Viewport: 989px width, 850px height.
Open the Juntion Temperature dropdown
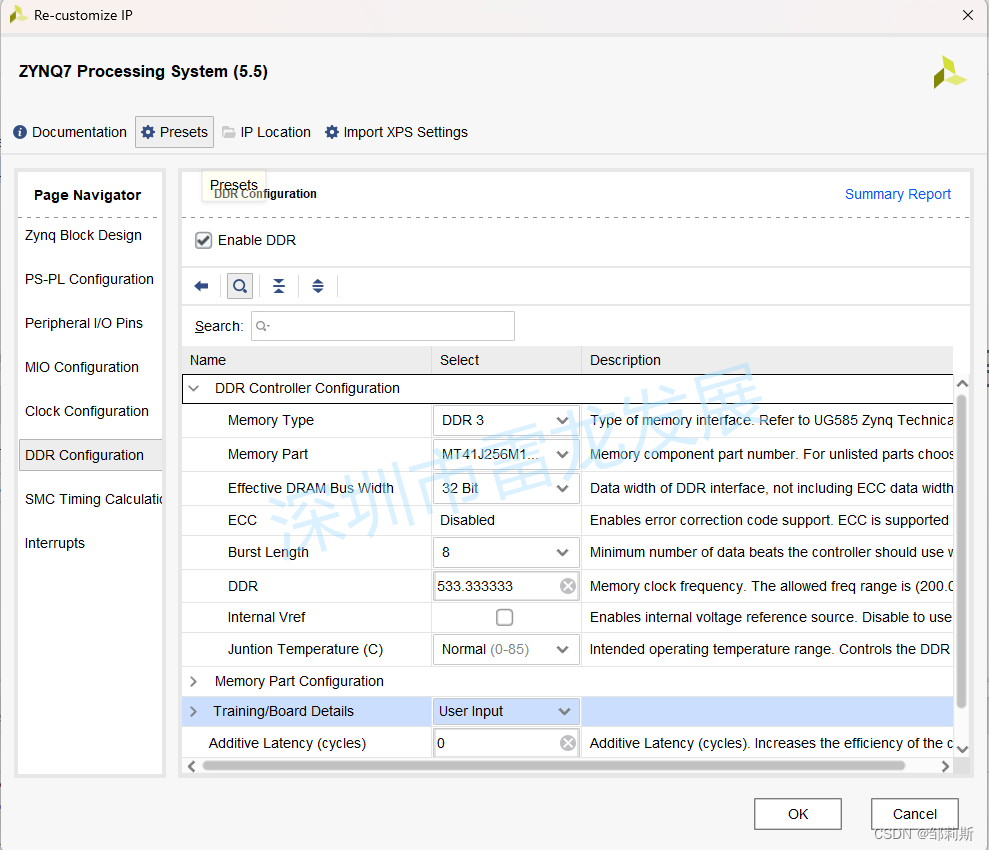coord(506,649)
